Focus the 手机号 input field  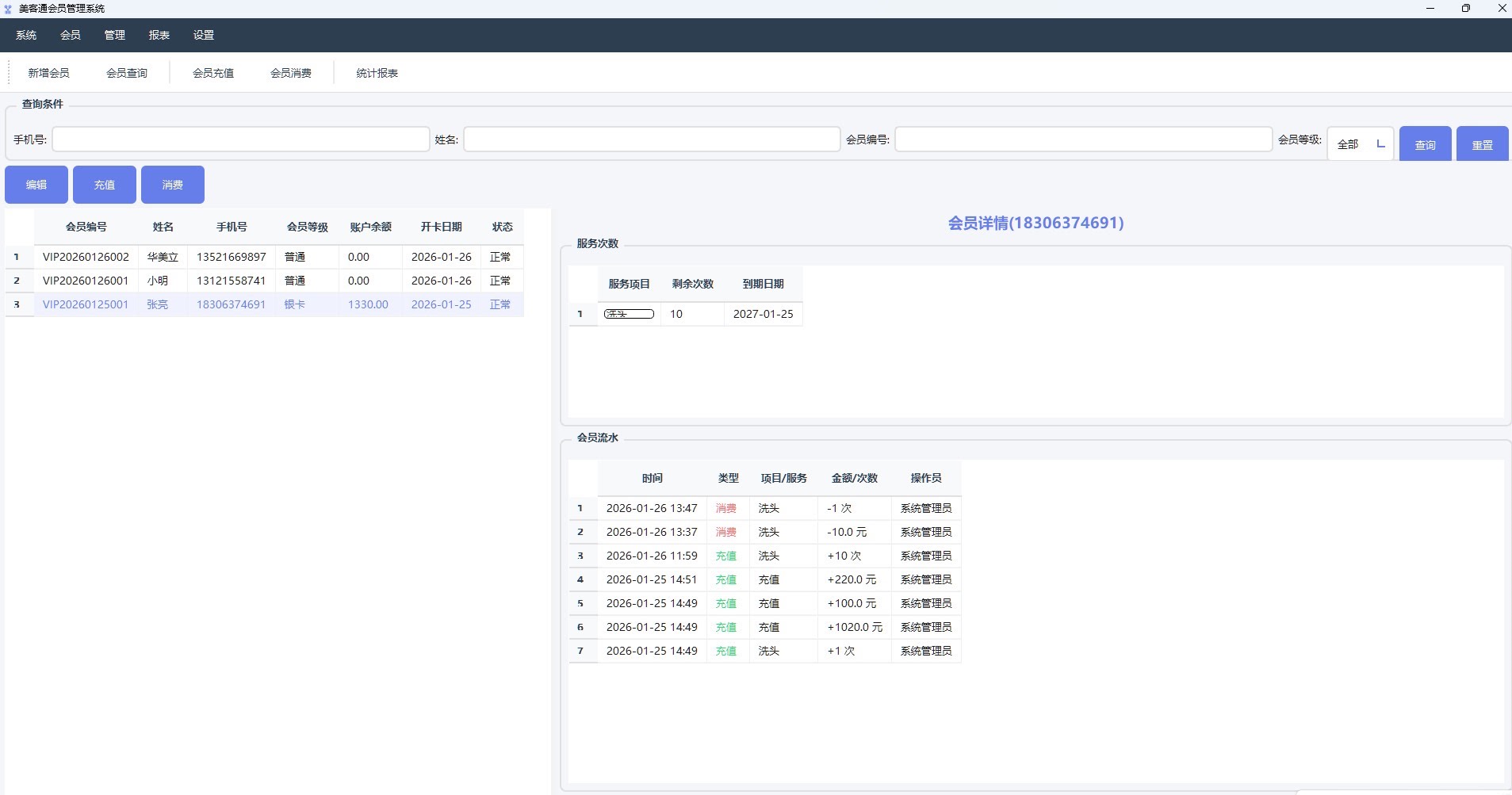[240, 140]
